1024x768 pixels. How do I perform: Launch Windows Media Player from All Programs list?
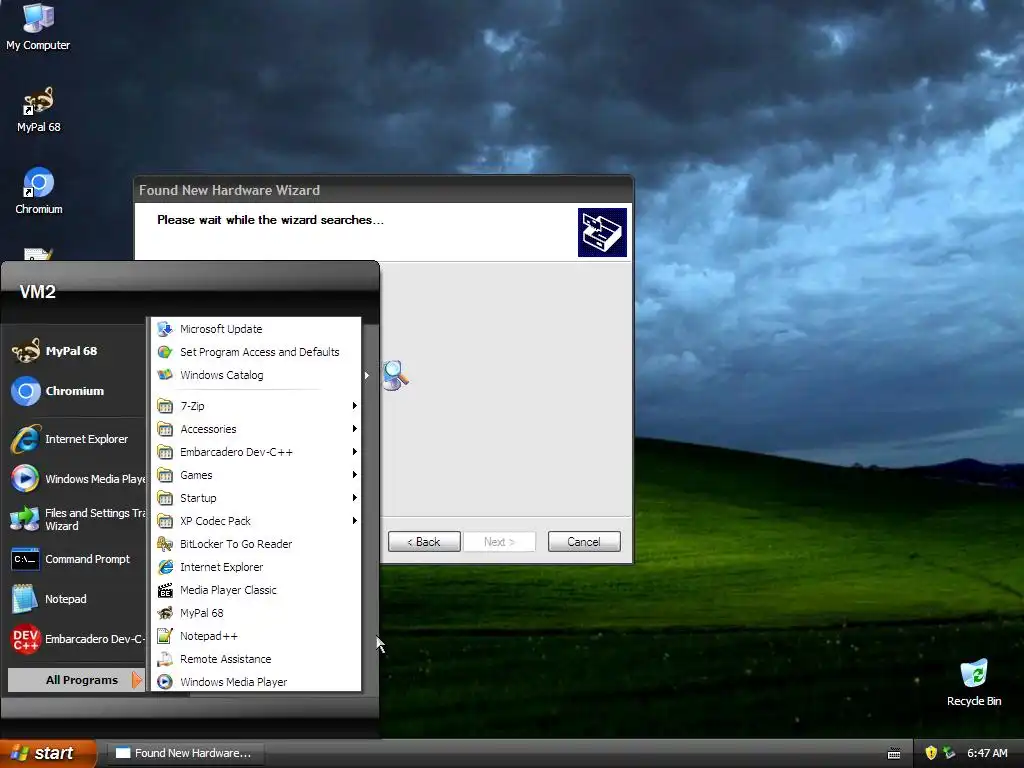[256, 682]
